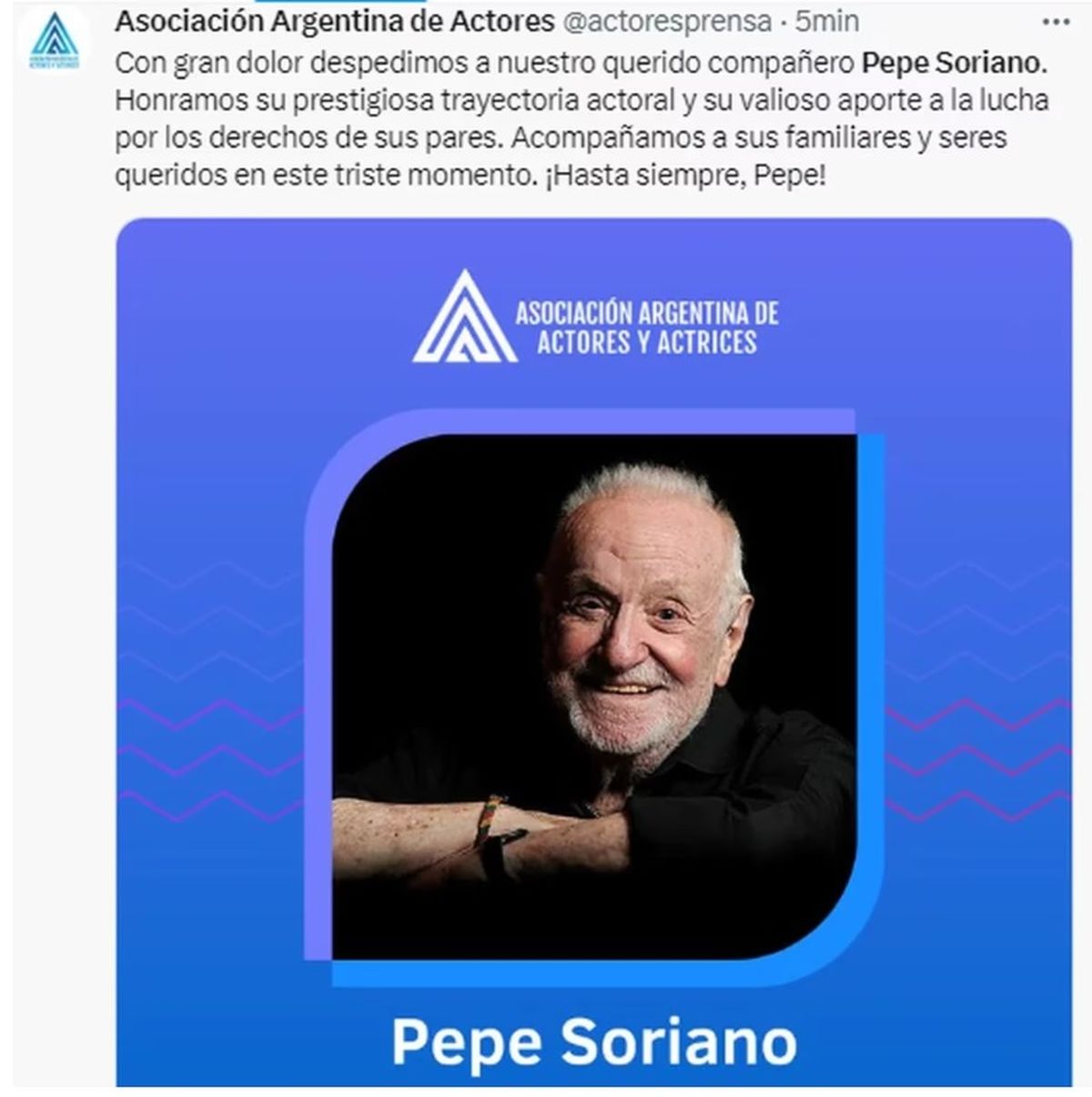The width and height of the screenshot is (1092, 1097).
Task: Click the 'Asociación Argentina de Actores y Actrices' banner text
Action: [x=647, y=327]
